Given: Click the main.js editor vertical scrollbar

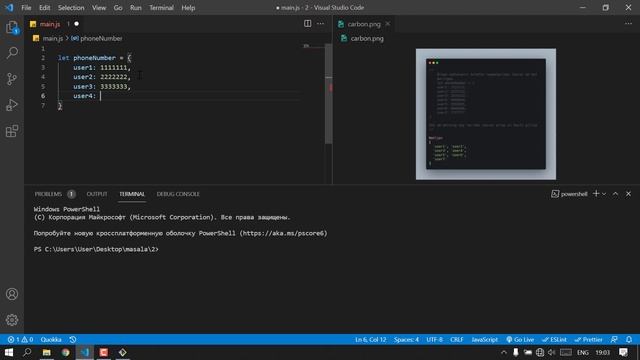Looking at the screenshot, I should tap(329, 94).
